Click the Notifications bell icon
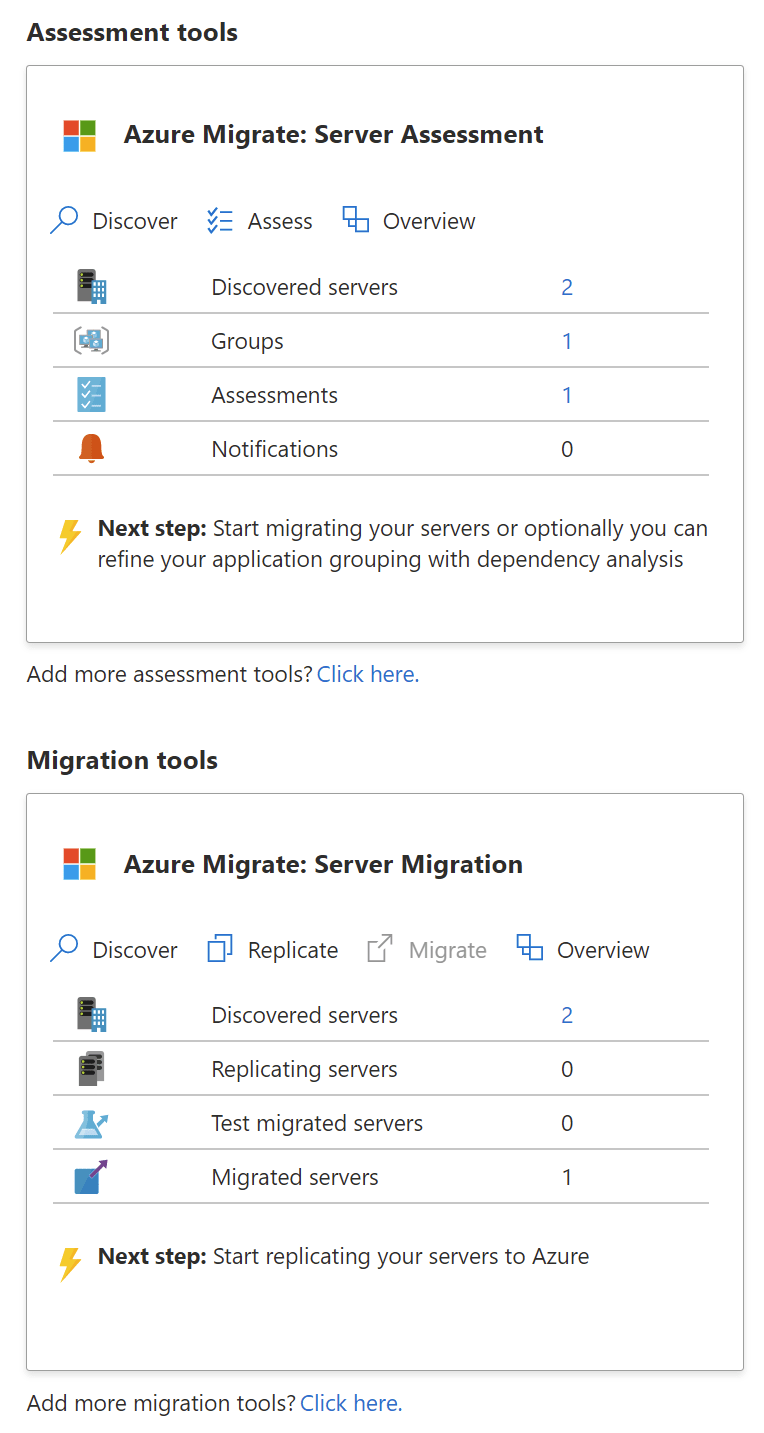 point(91,449)
